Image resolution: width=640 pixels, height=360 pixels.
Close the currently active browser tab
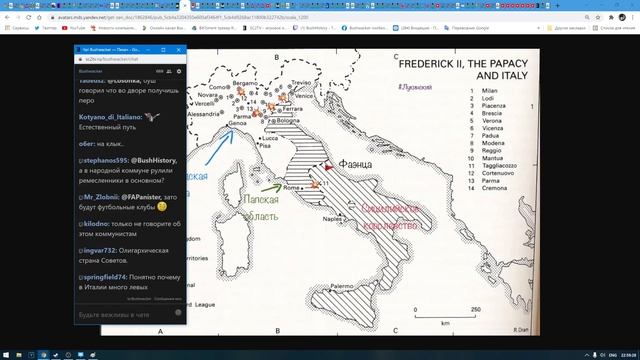[185, 6]
